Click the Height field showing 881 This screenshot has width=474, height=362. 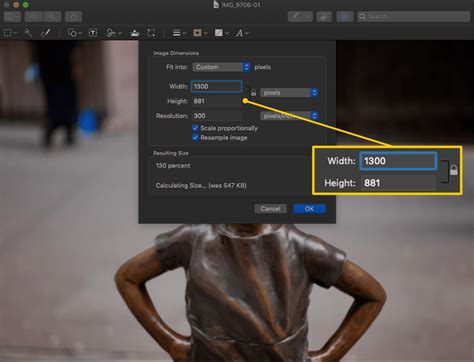point(217,101)
